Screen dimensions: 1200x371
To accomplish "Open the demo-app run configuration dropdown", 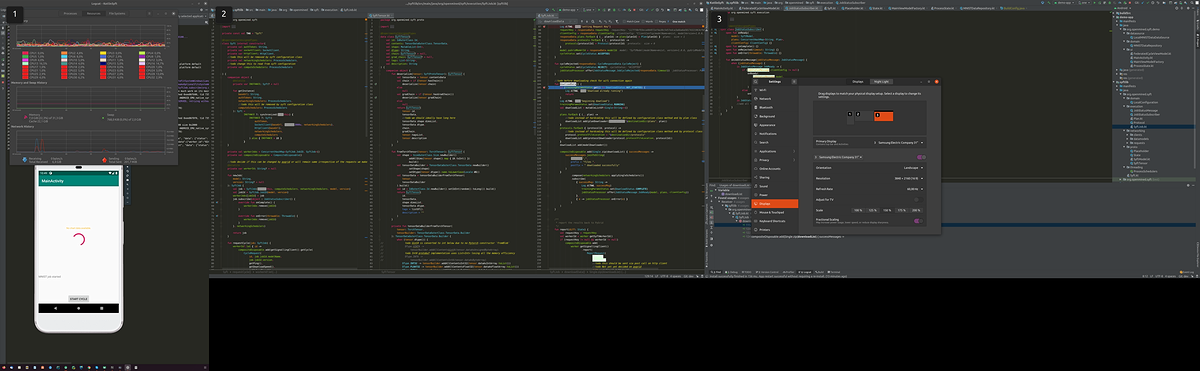I will point(1064,3).
